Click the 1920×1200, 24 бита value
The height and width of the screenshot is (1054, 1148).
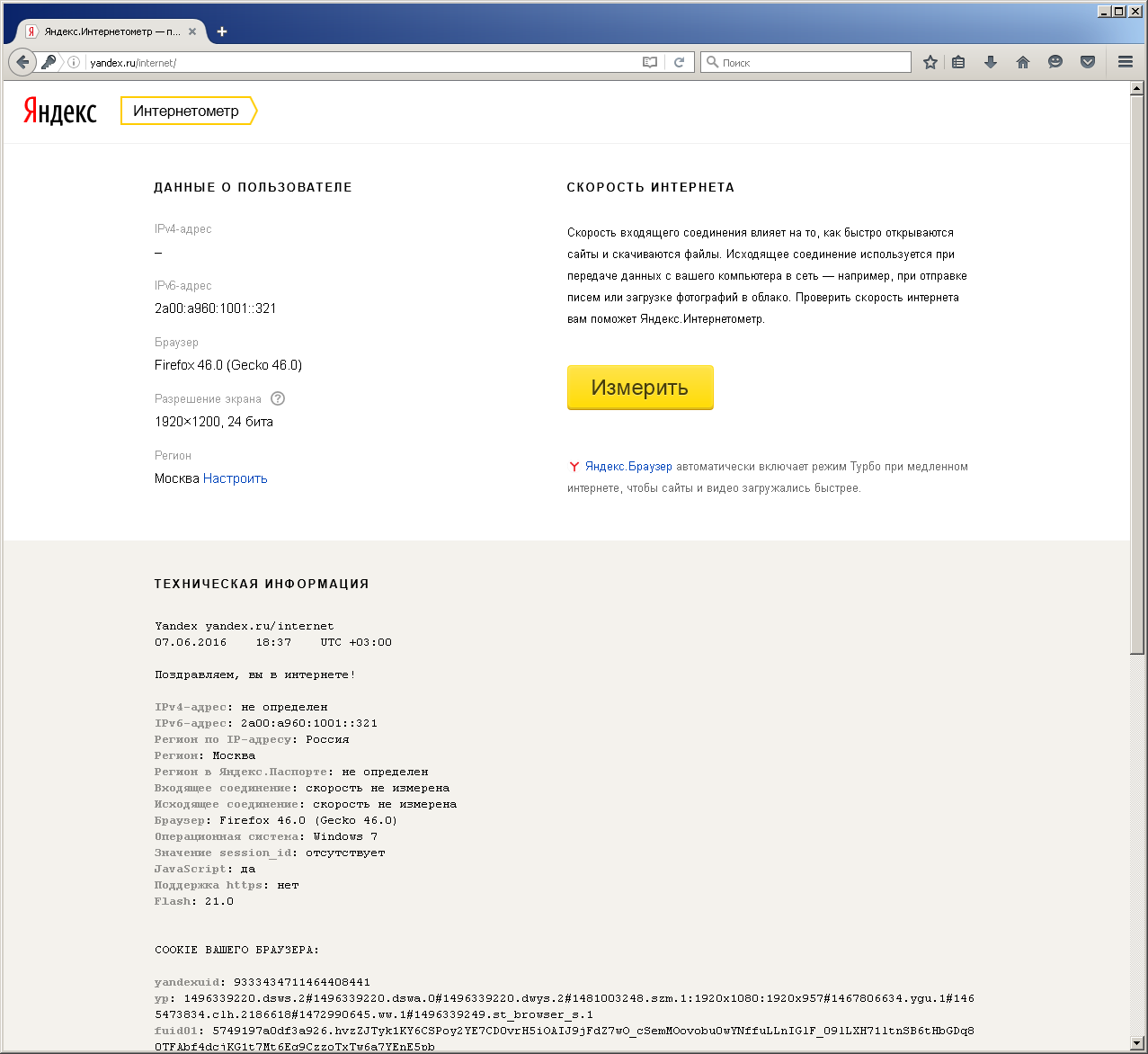click(x=213, y=422)
